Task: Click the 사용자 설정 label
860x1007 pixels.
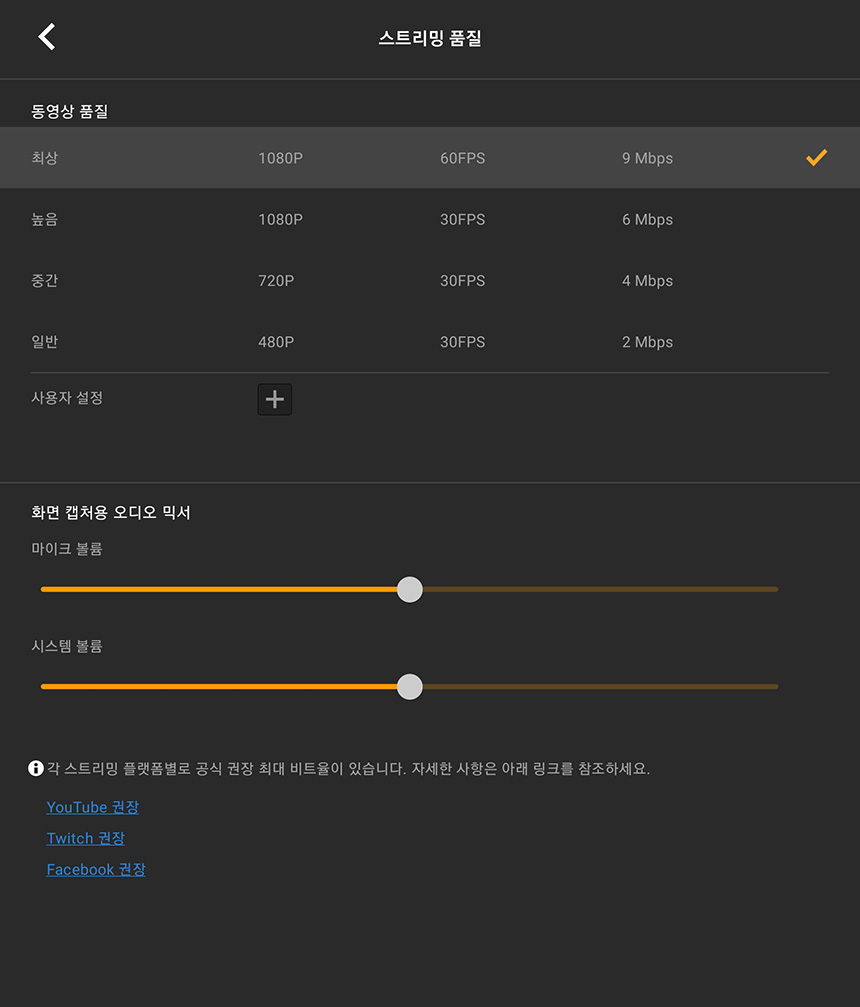Action: tap(67, 398)
